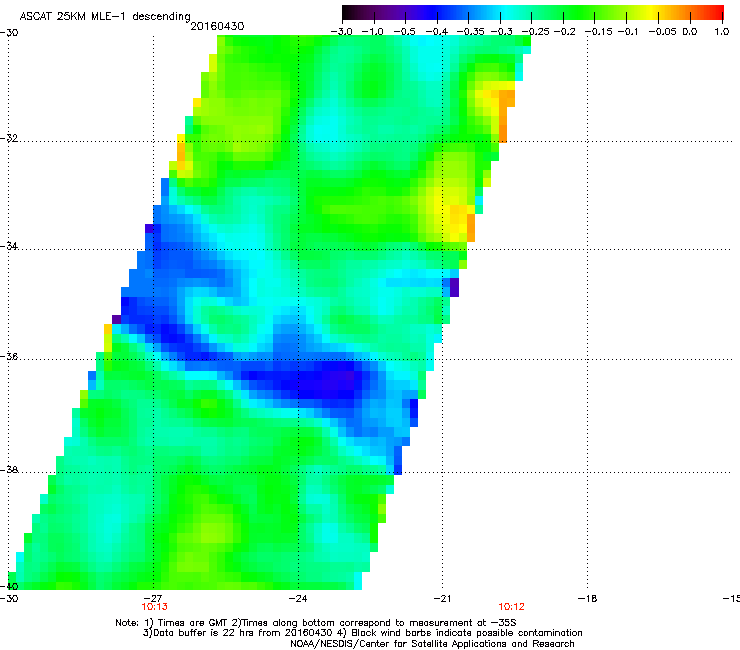Click the latitude label -36
The width and height of the screenshot is (740, 650).
click(9, 356)
